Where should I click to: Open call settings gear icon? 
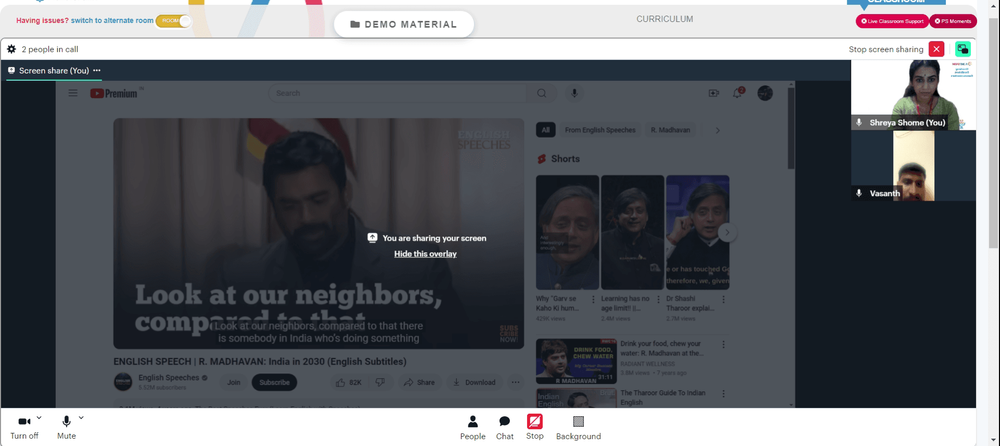pyautogui.click(x=11, y=49)
